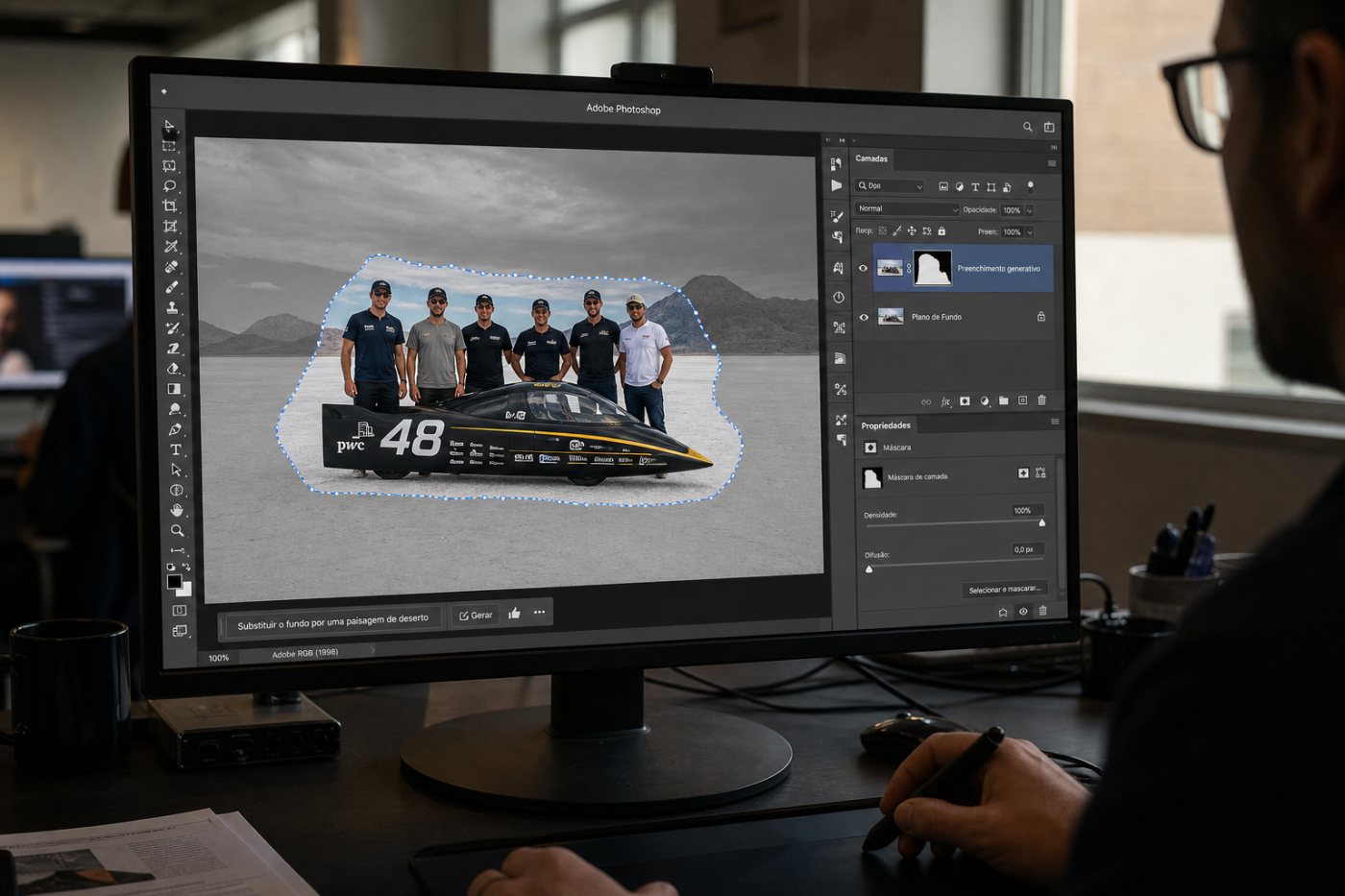Select the Hand tool

coord(177,510)
